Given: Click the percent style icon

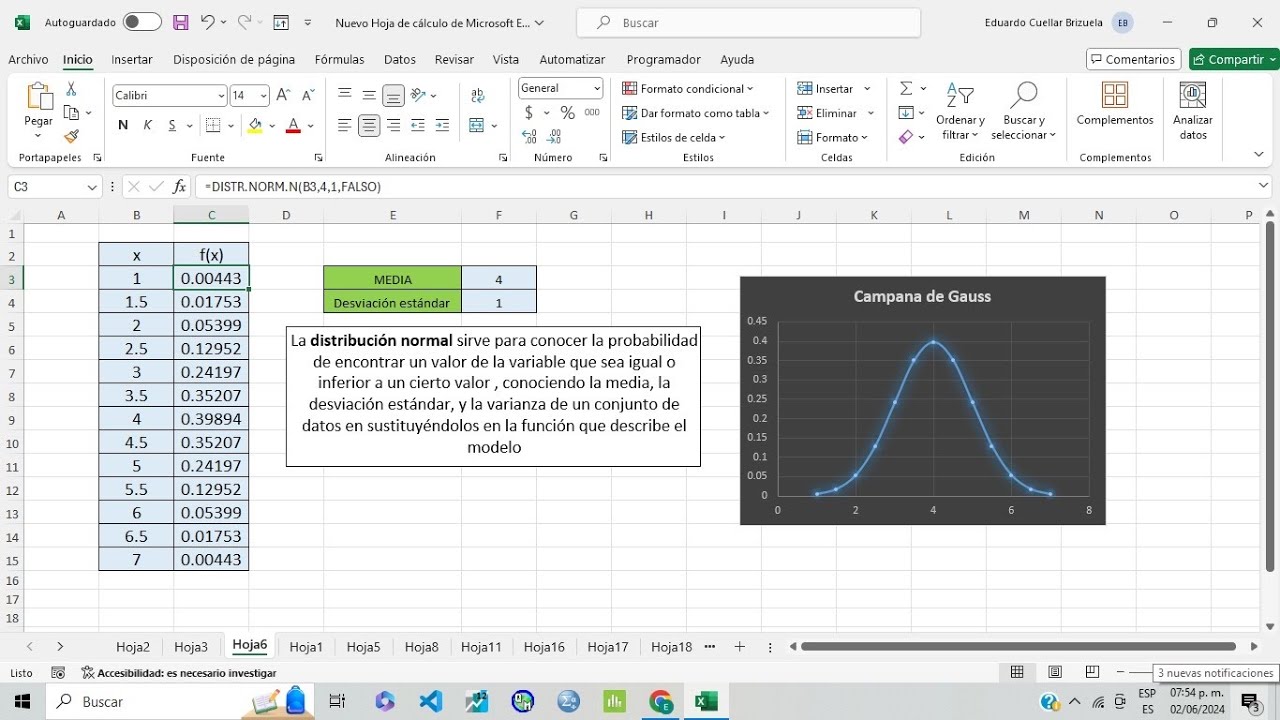Looking at the screenshot, I should pos(567,113).
